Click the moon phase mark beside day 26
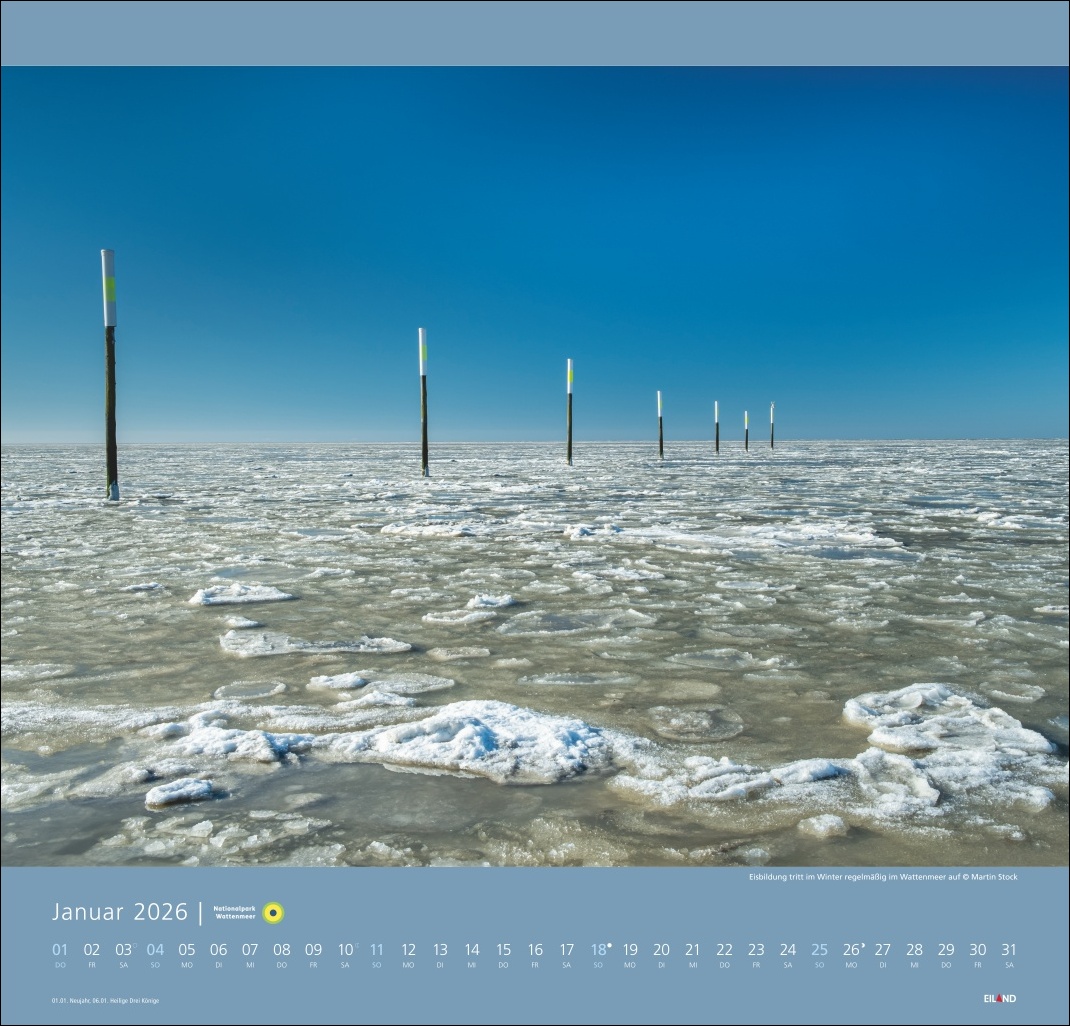This screenshot has height=1026, width=1070. point(862,944)
